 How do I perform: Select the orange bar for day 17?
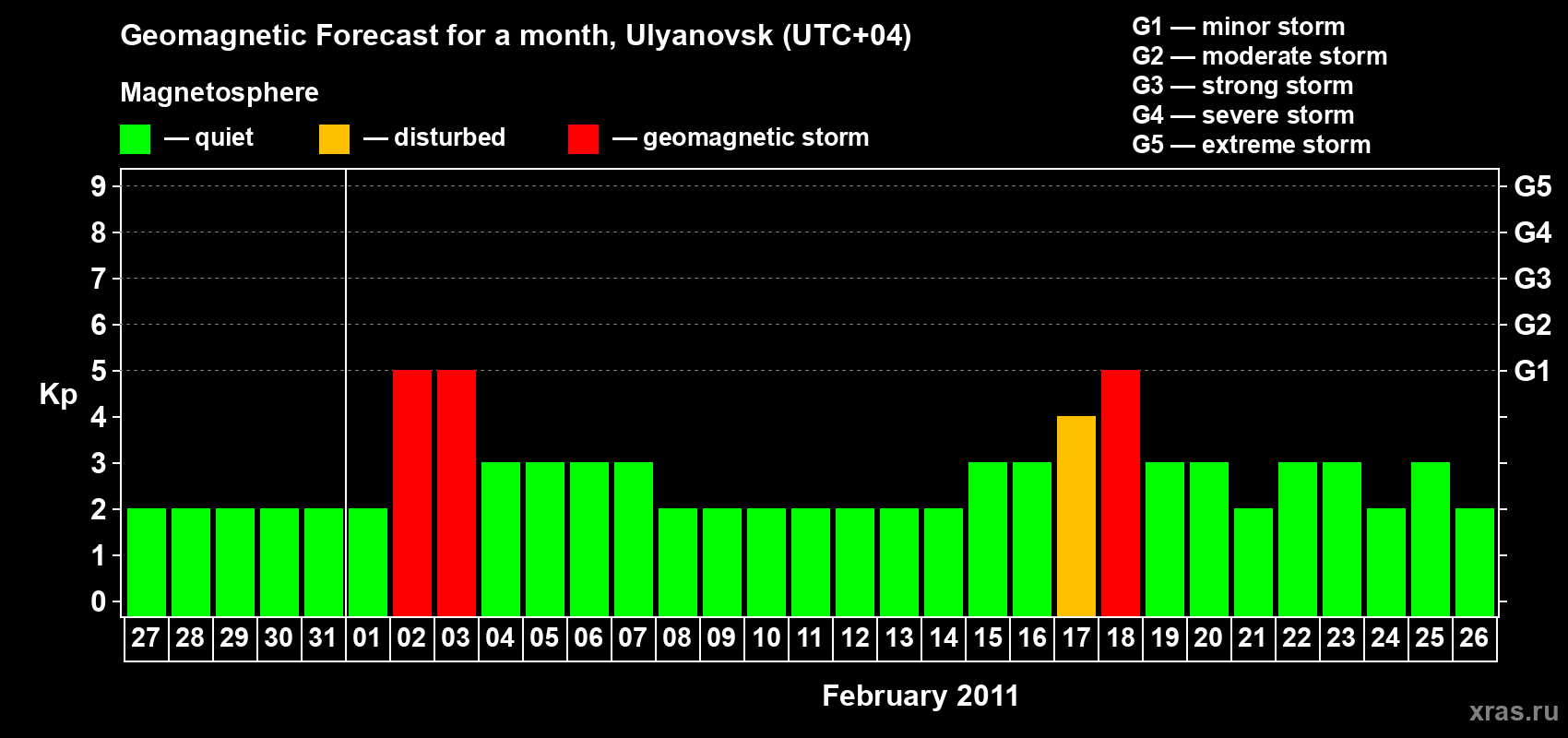click(1075, 516)
